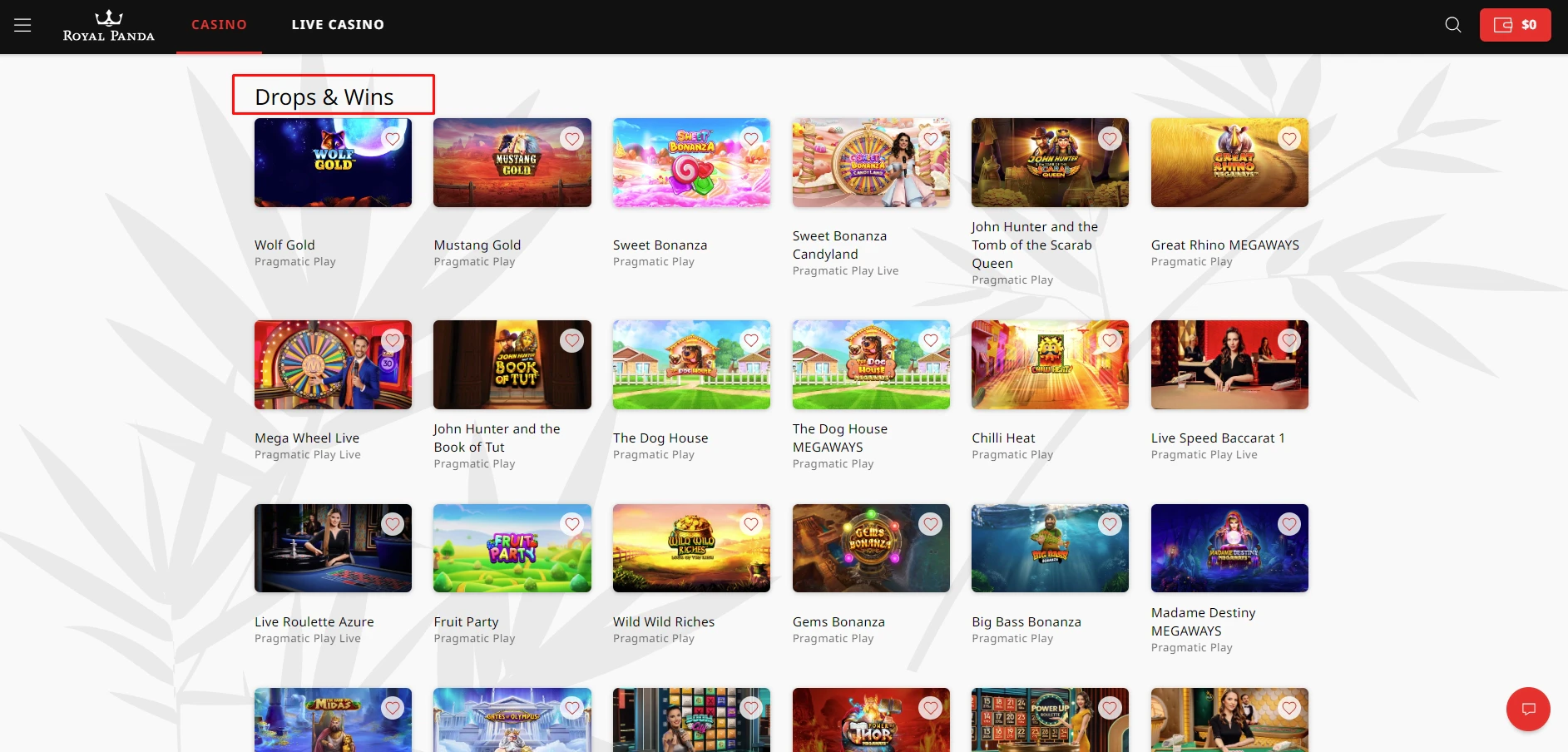Favorite Wild Wild Riches heart icon
The height and width of the screenshot is (752, 1568).
pyautogui.click(x=751, y=524)
